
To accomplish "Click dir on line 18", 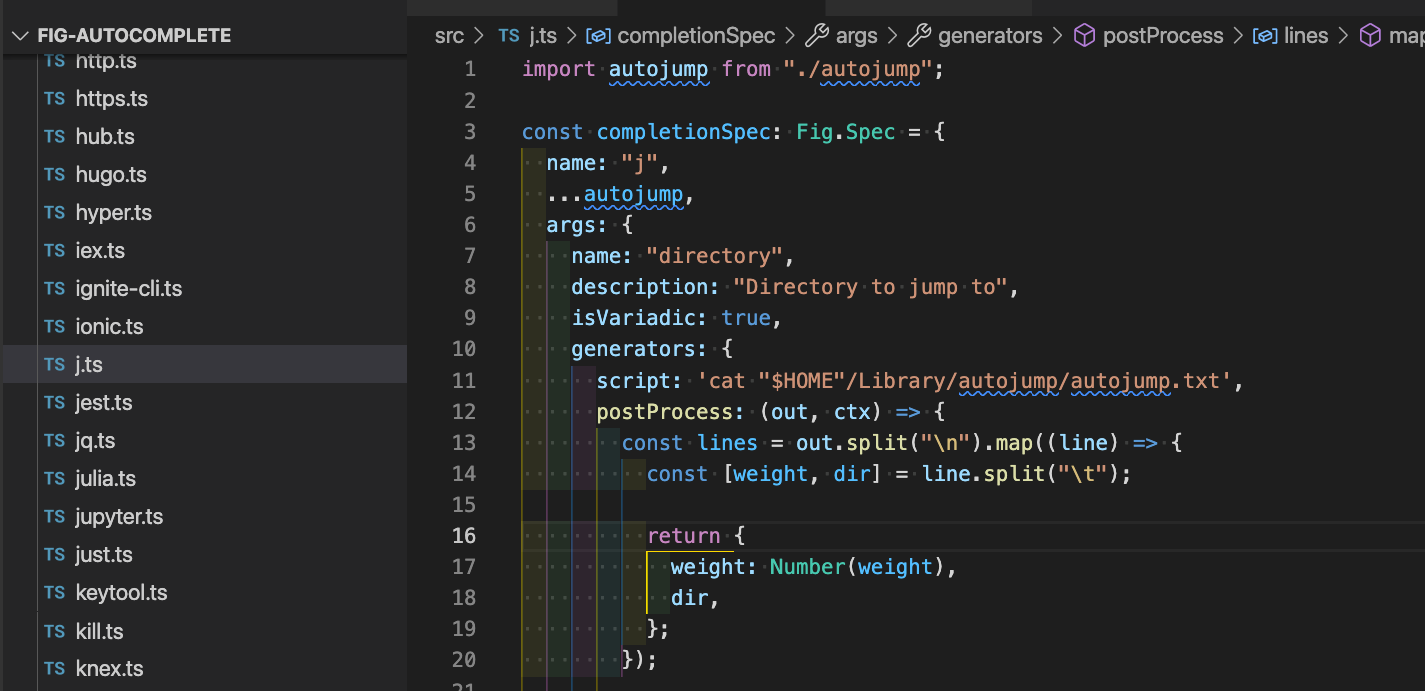I will click(689, 597).
